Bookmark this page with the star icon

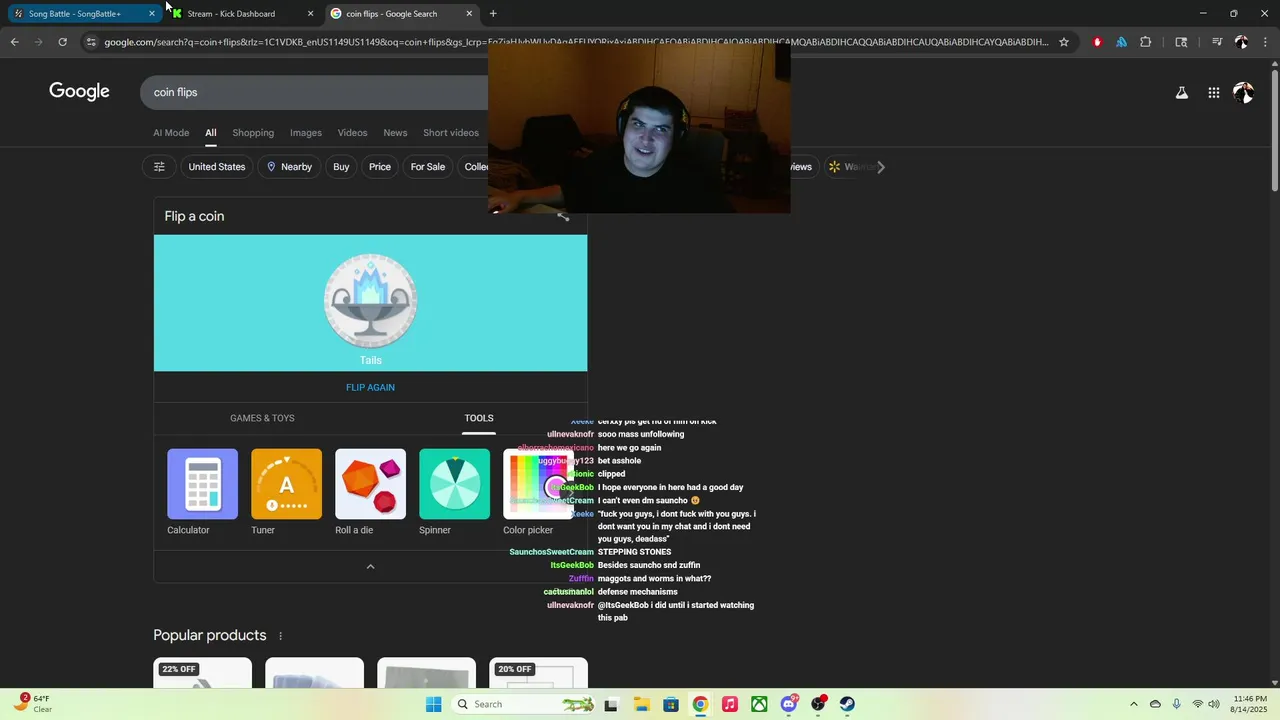[x=1064, y=42]
